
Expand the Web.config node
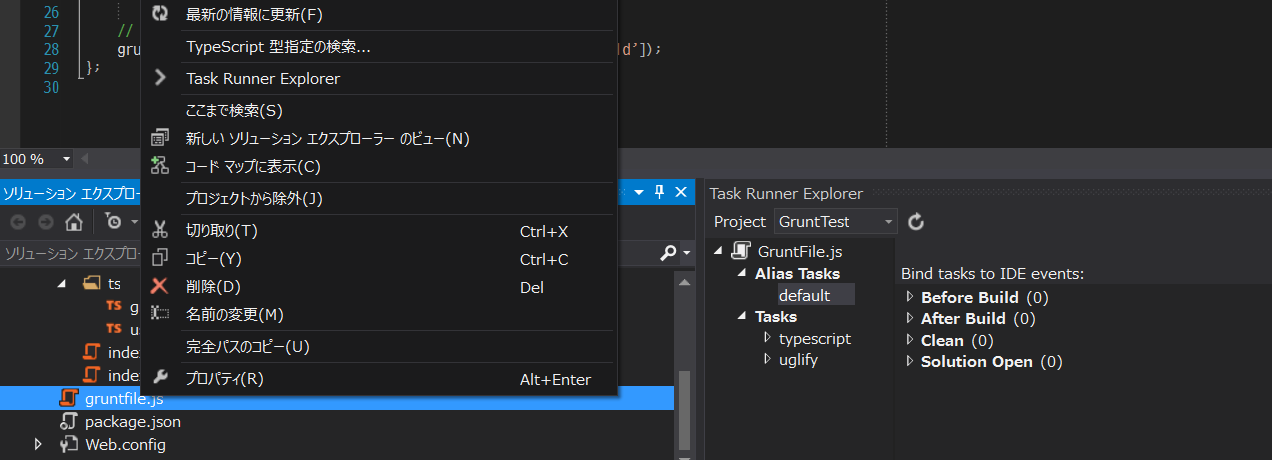39,444
